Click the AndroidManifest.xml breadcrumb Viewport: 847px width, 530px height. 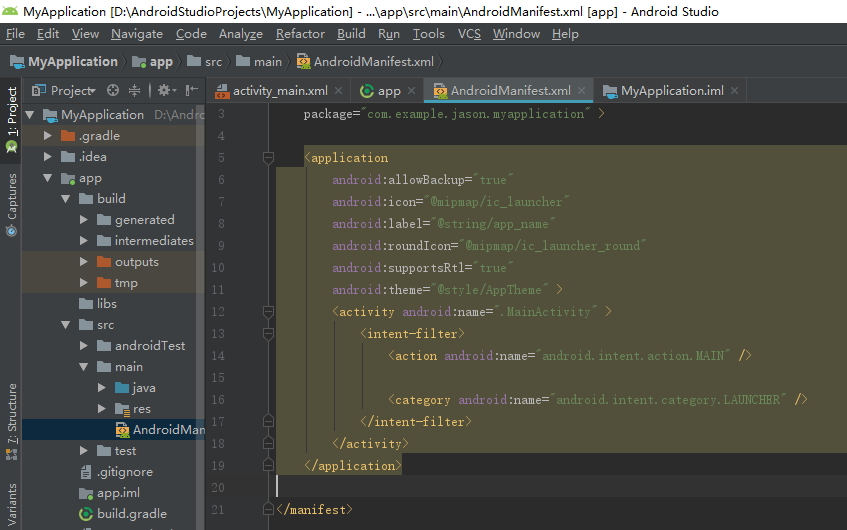tap(365, 62)
